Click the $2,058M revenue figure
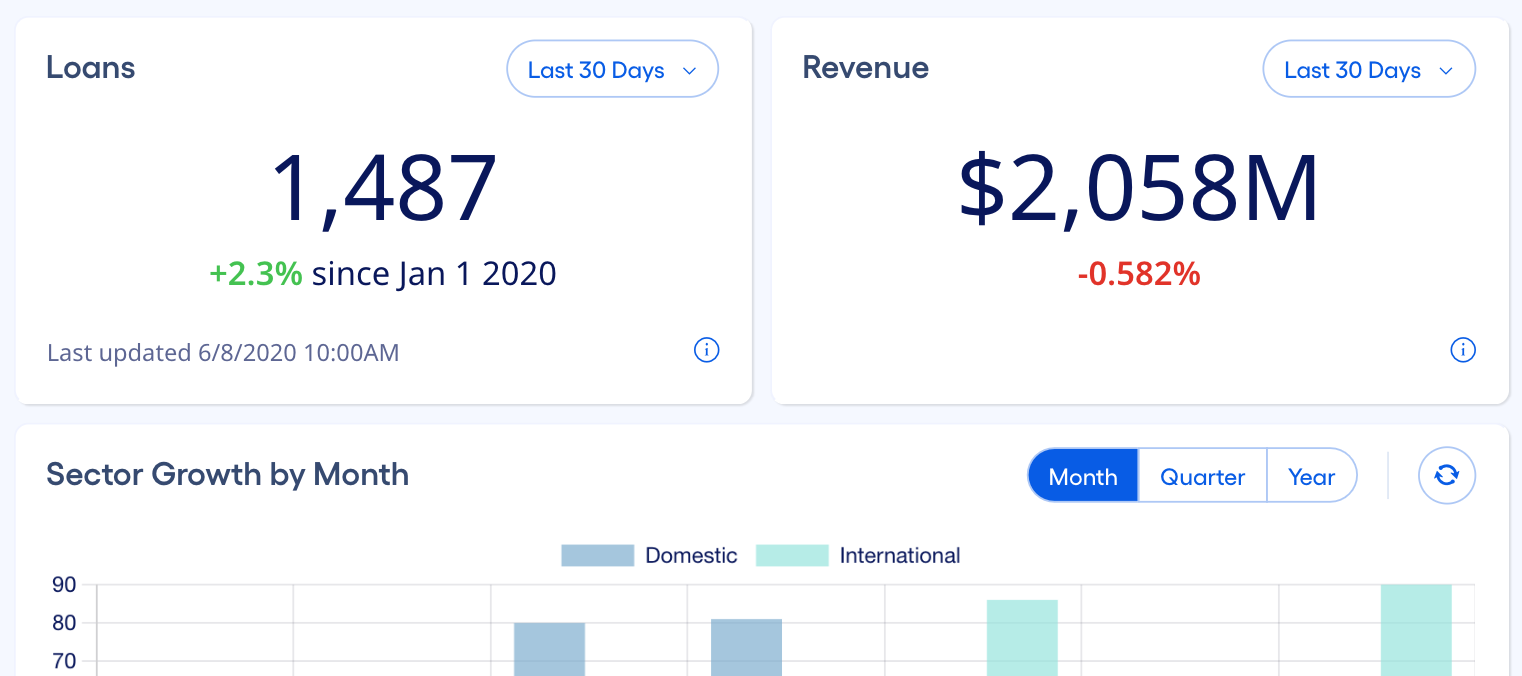Screen dimensions: 1522x676 tap(1139, 186)
